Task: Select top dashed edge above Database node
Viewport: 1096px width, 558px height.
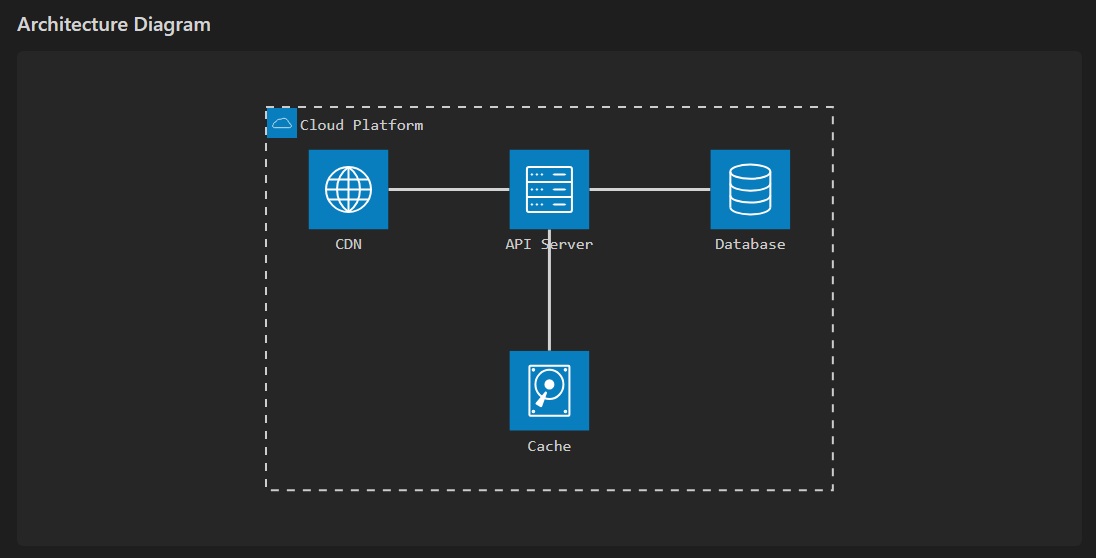Action: [x=750, y=107]
